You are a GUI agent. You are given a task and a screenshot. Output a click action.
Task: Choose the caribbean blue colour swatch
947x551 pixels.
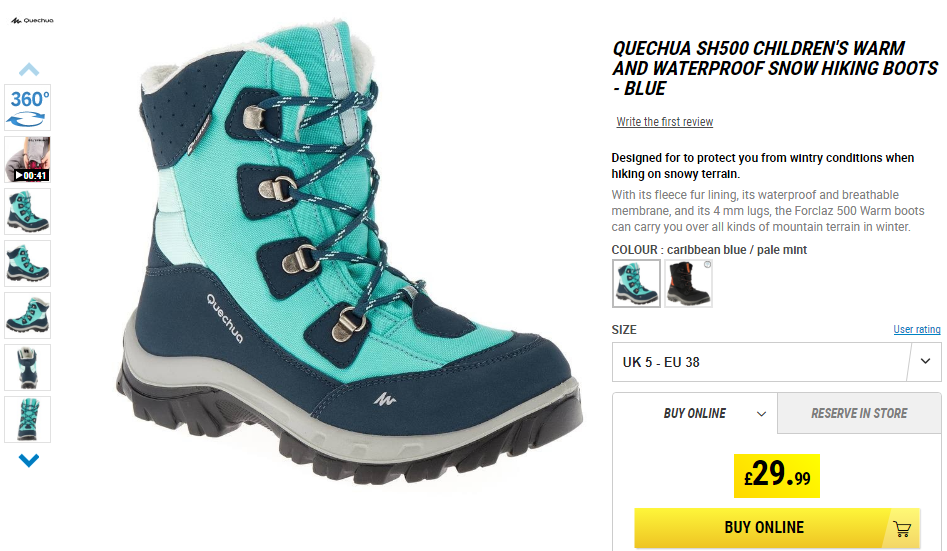636,283
